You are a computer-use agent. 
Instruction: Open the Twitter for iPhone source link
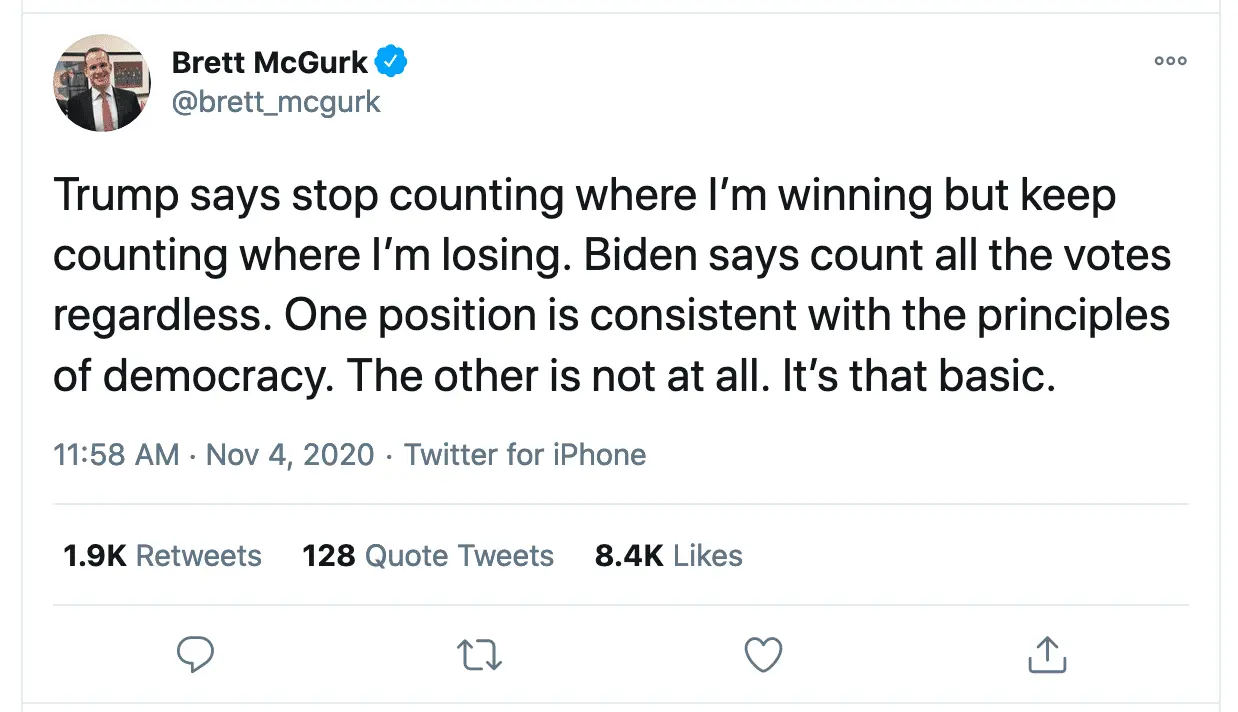(x=525, y=455)
